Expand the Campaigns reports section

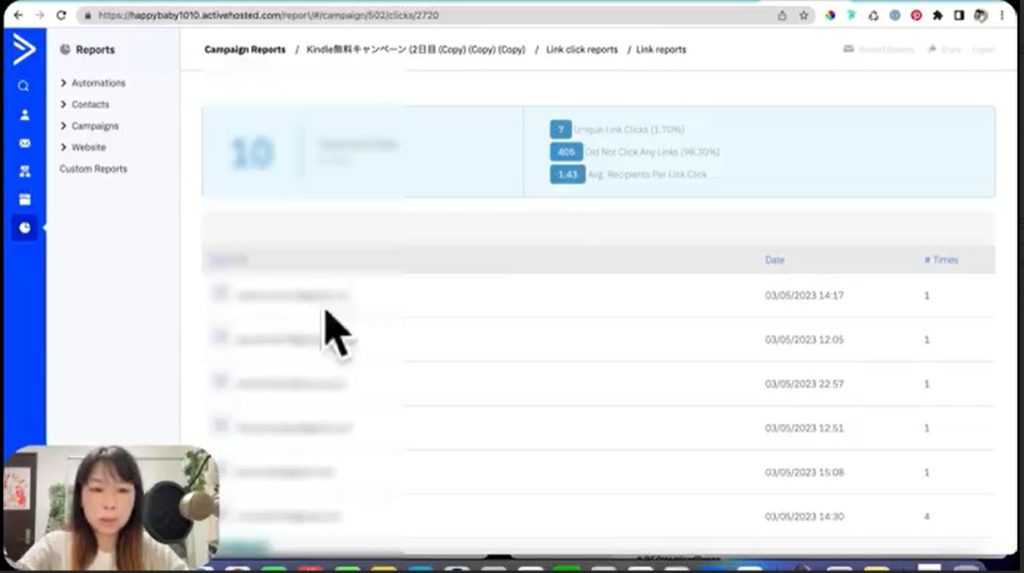(94, 126)
